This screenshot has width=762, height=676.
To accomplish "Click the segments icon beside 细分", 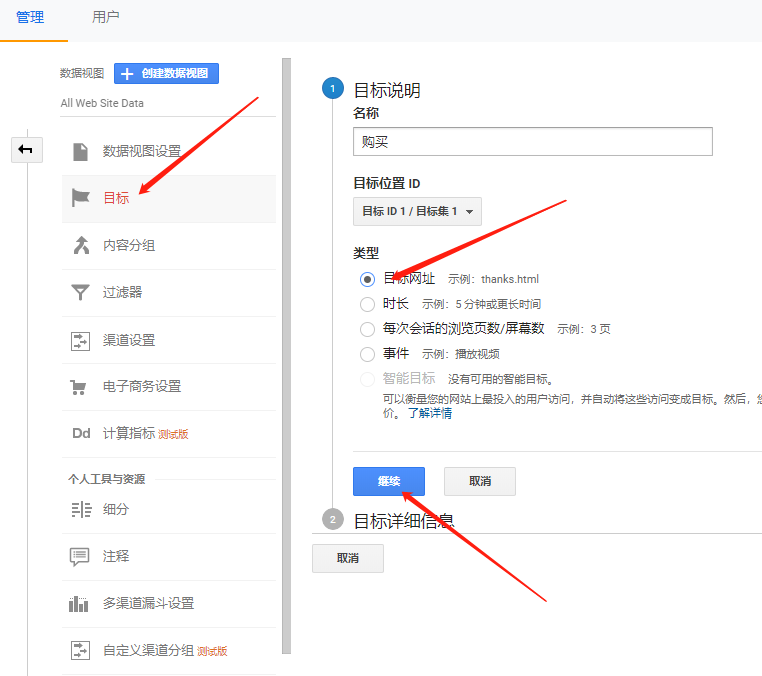I will (x=81, y=509).
